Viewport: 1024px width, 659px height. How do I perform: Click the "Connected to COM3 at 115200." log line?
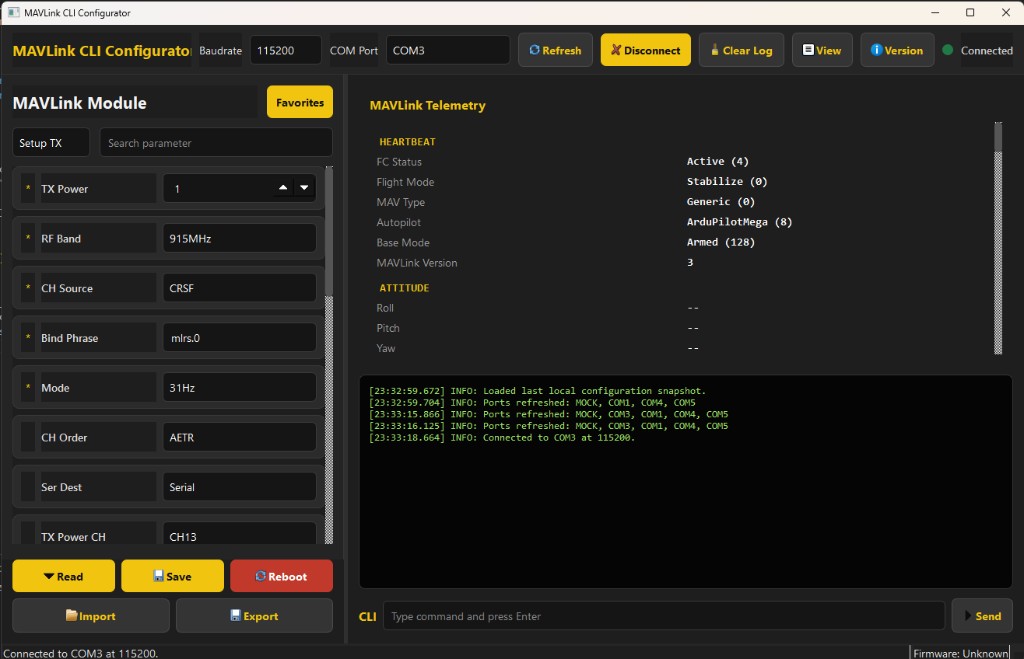[502, 438]
